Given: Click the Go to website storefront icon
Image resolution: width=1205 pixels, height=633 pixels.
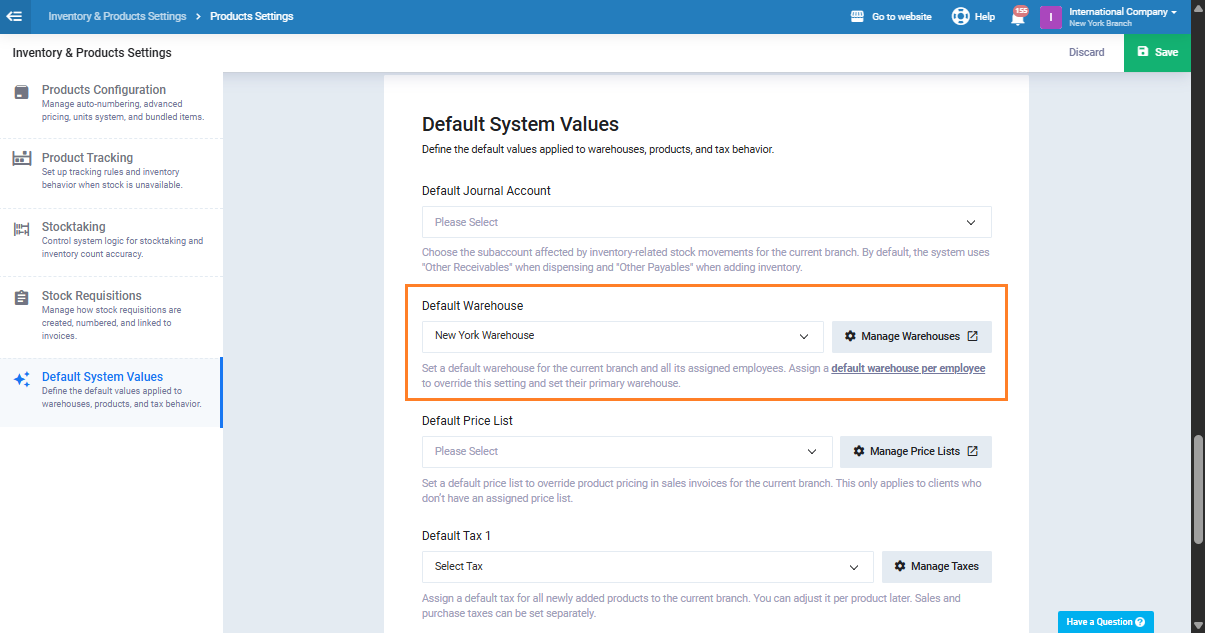Looking at the screenshot, I should click(857, 17).
